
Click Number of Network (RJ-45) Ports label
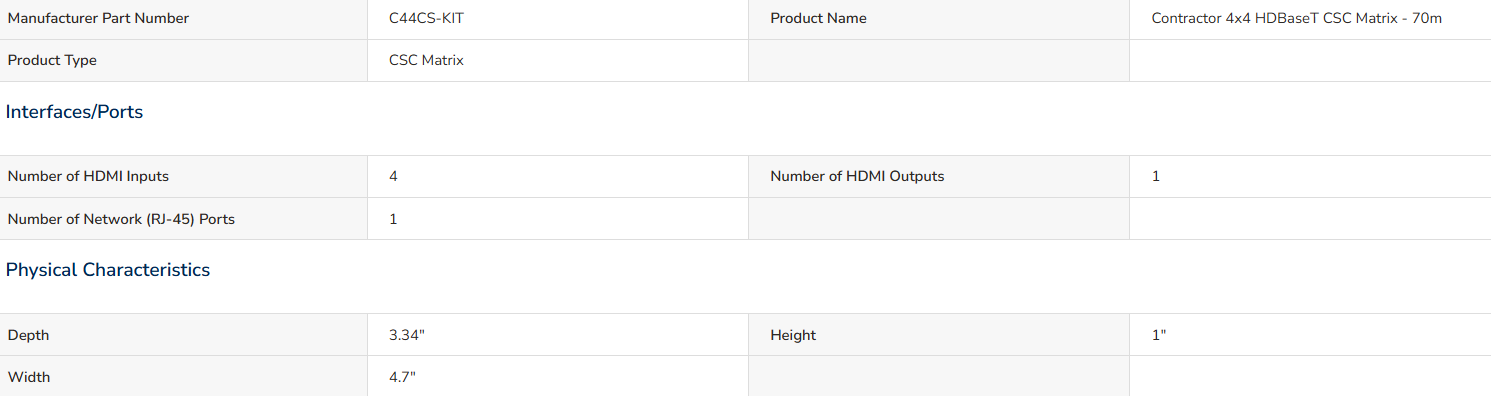click(121, 218)
